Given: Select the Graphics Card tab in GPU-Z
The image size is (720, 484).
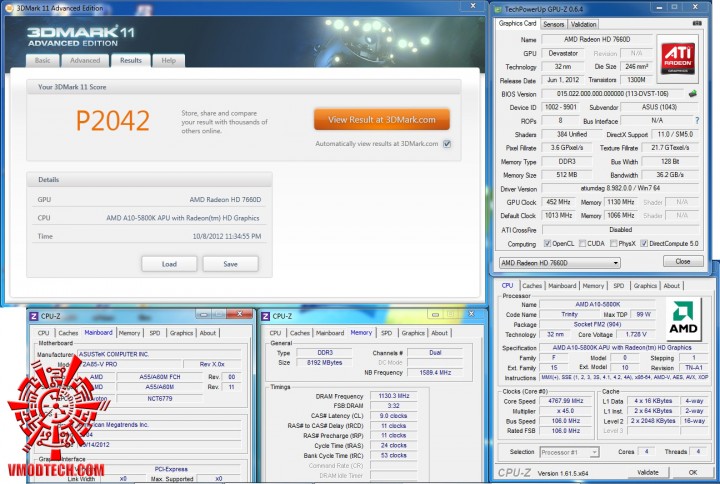Looking at the screenshot, I should pos(517,23).
